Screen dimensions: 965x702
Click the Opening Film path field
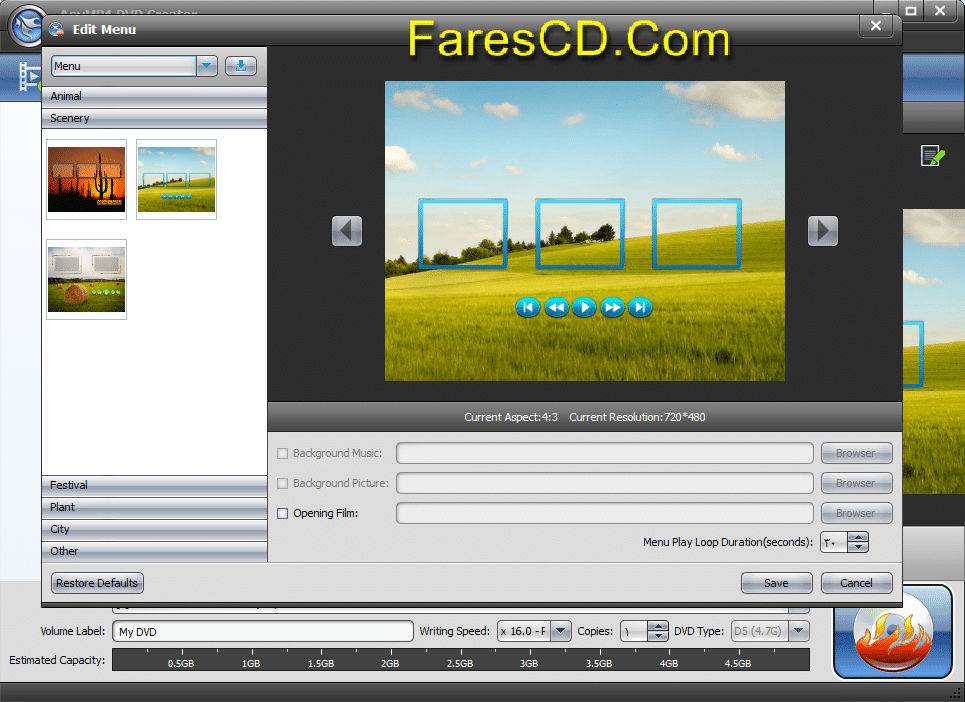point(605,513)
